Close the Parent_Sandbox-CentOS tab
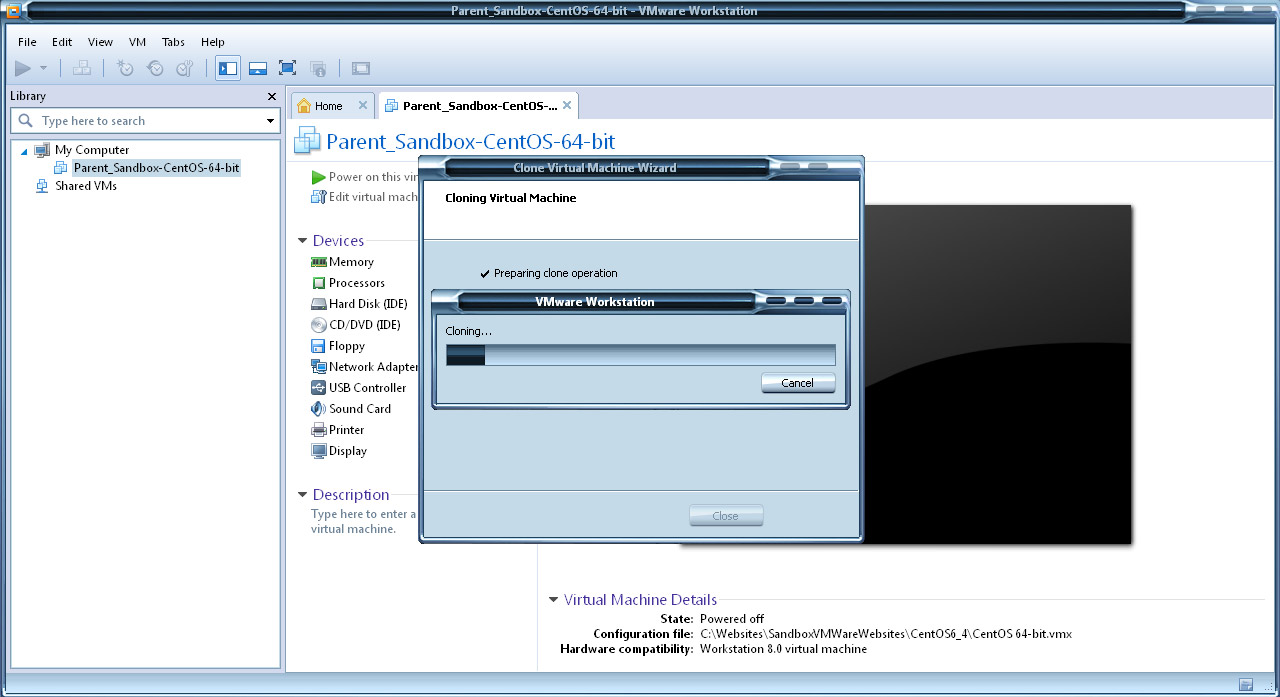Viewport: 1280px width, 697px height. 567,105
